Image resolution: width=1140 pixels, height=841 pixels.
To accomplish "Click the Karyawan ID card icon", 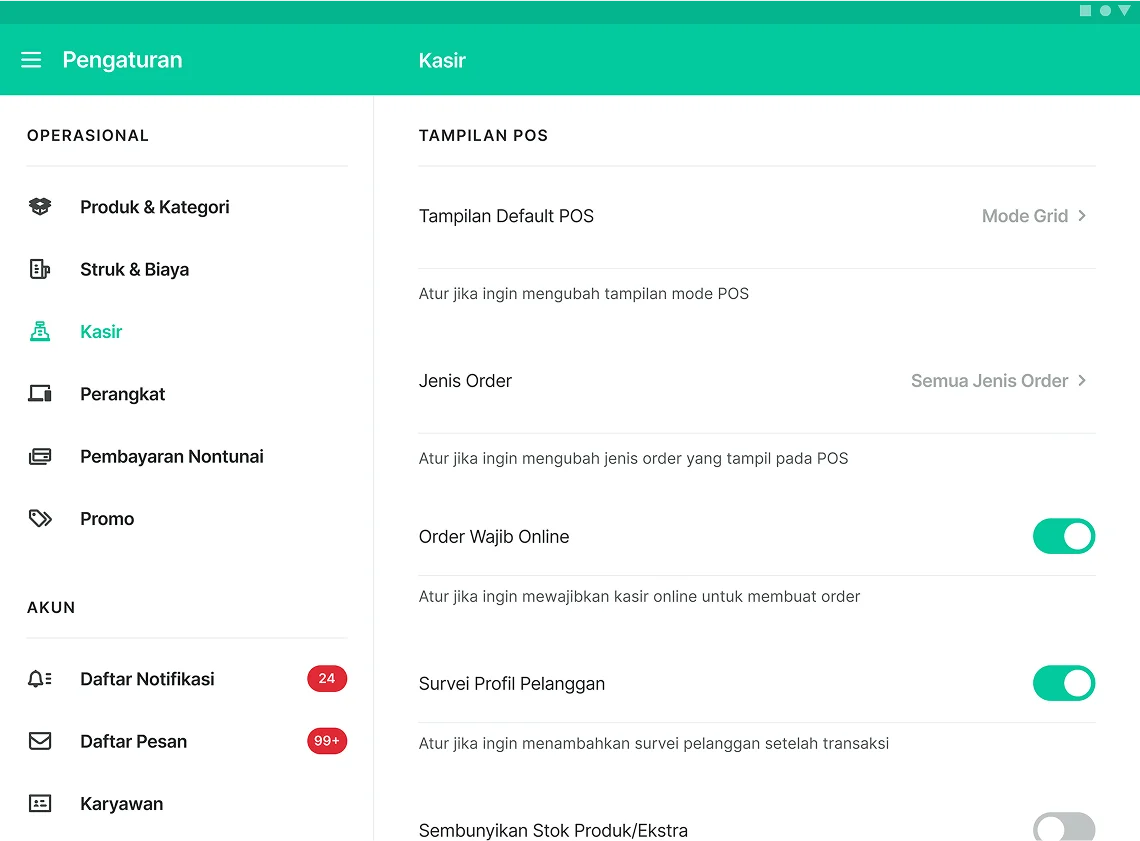I will click(x=40, y=804).
